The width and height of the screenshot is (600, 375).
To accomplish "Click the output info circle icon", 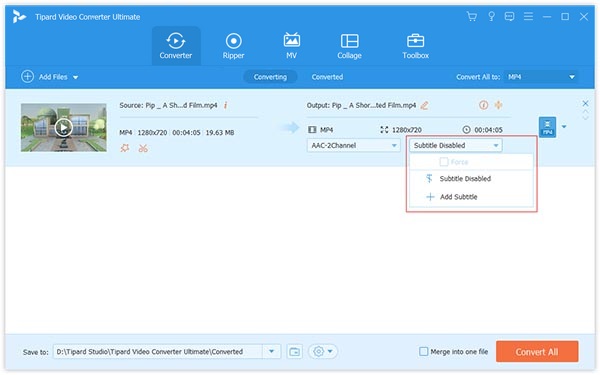I will point(484,105).
